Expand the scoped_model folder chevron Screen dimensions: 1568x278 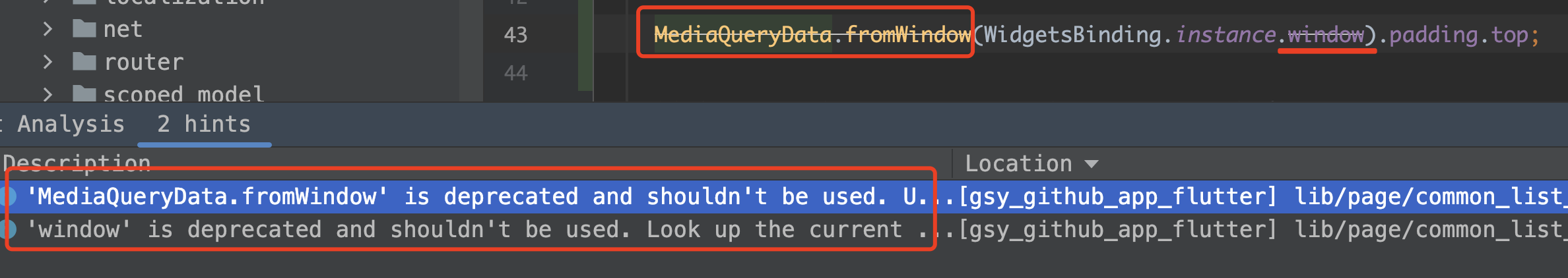[48, 94]
